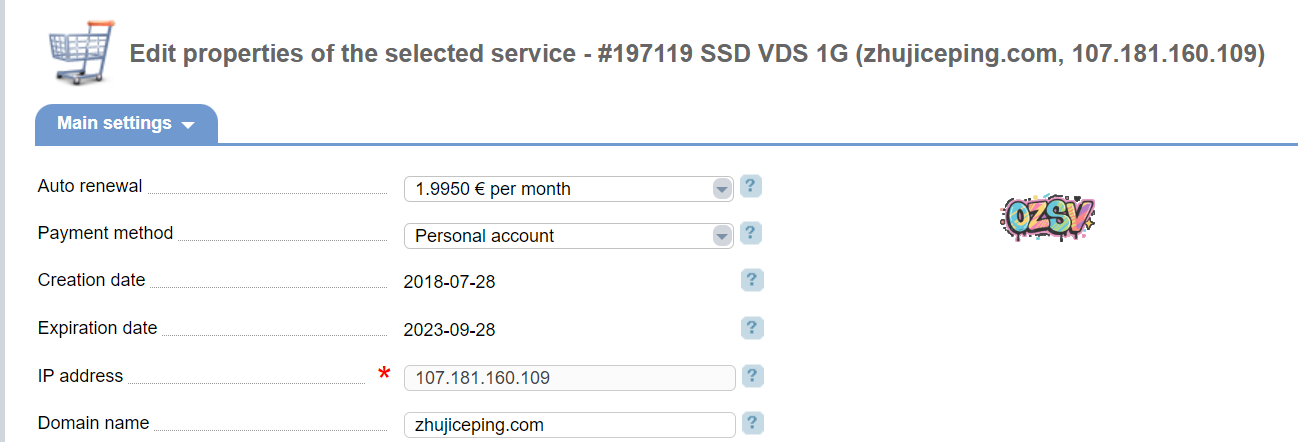1298x442 pixels.
Task: Click help icon beside IP address field
Action: (x=751, y=376)
